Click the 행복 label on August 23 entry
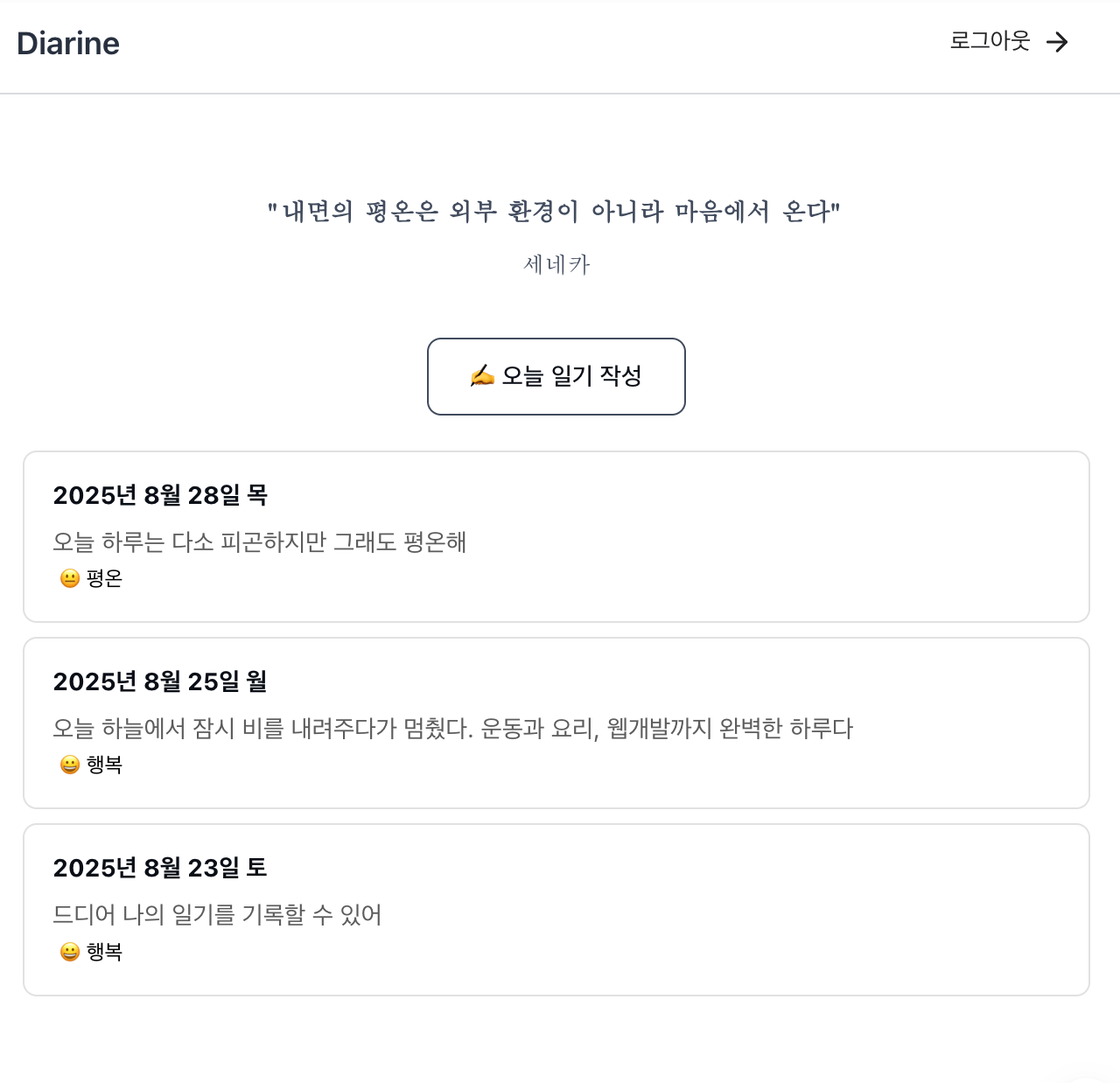This screenshot has height=1083, width=1120. [x=104, y=952]
